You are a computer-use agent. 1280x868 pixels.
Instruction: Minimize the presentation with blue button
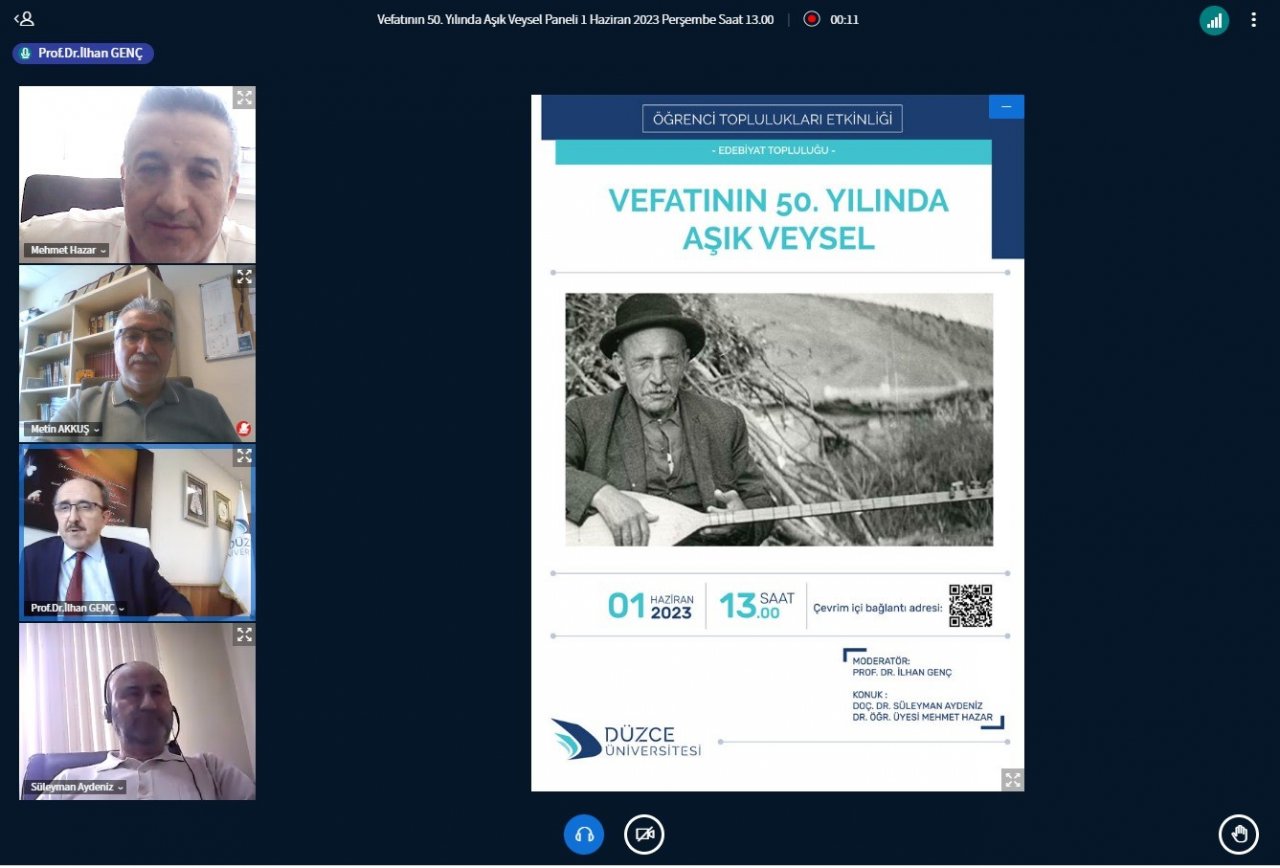pos(1006,107)
